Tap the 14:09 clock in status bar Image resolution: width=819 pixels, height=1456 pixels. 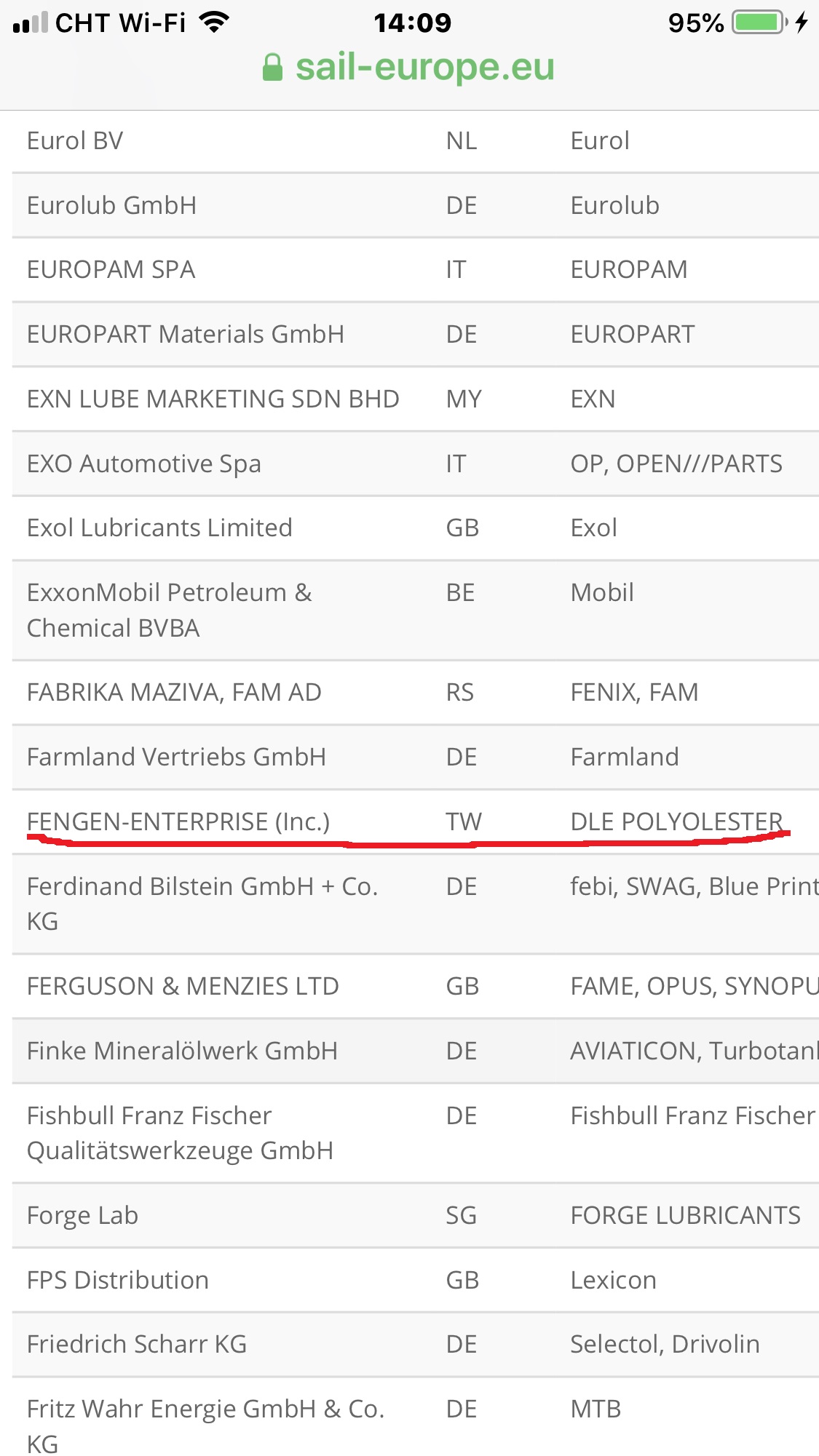pyautogui.click(x=413, y=23)
